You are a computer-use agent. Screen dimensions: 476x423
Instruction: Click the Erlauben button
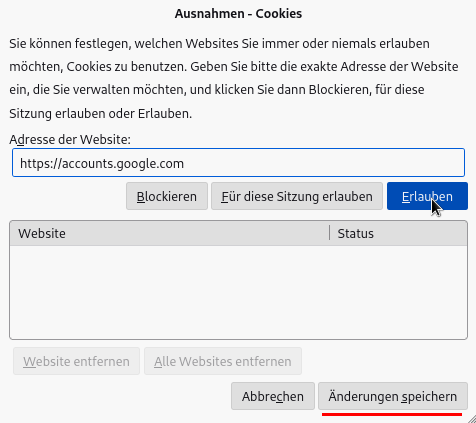pos(427,196)
